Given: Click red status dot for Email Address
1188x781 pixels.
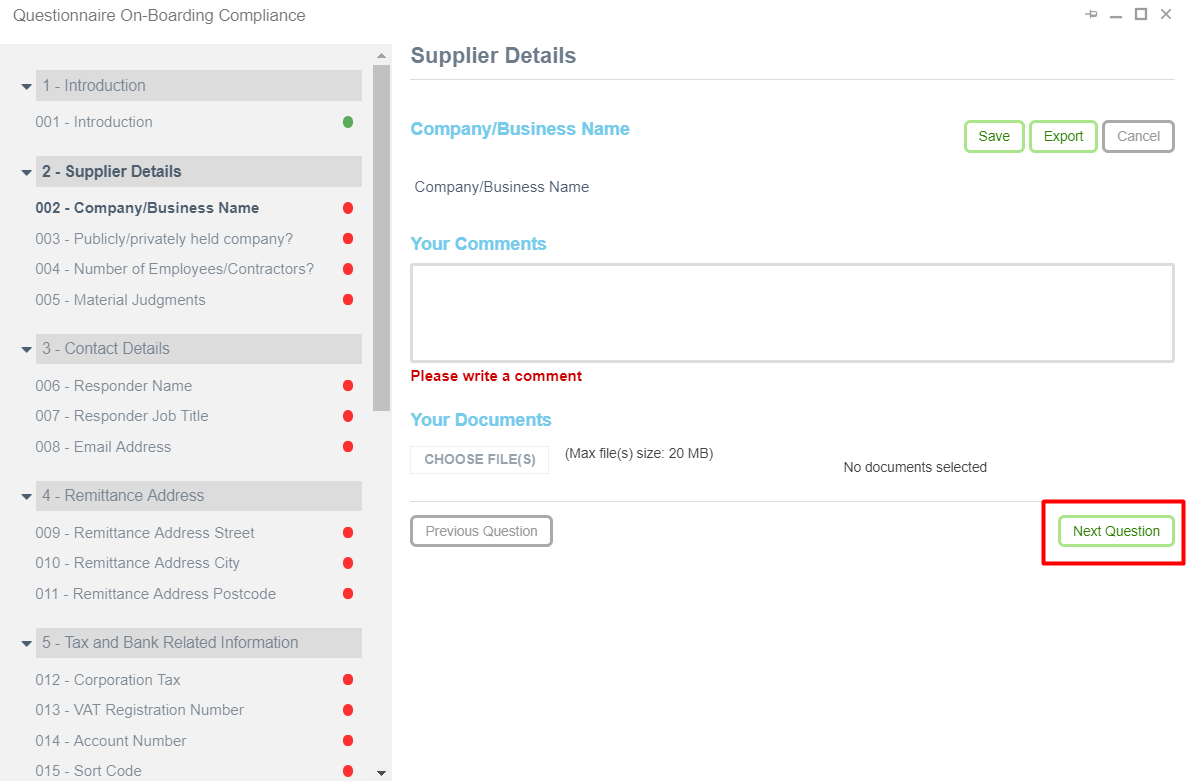Looking at the screenshot, I should (x=348, y=447).
